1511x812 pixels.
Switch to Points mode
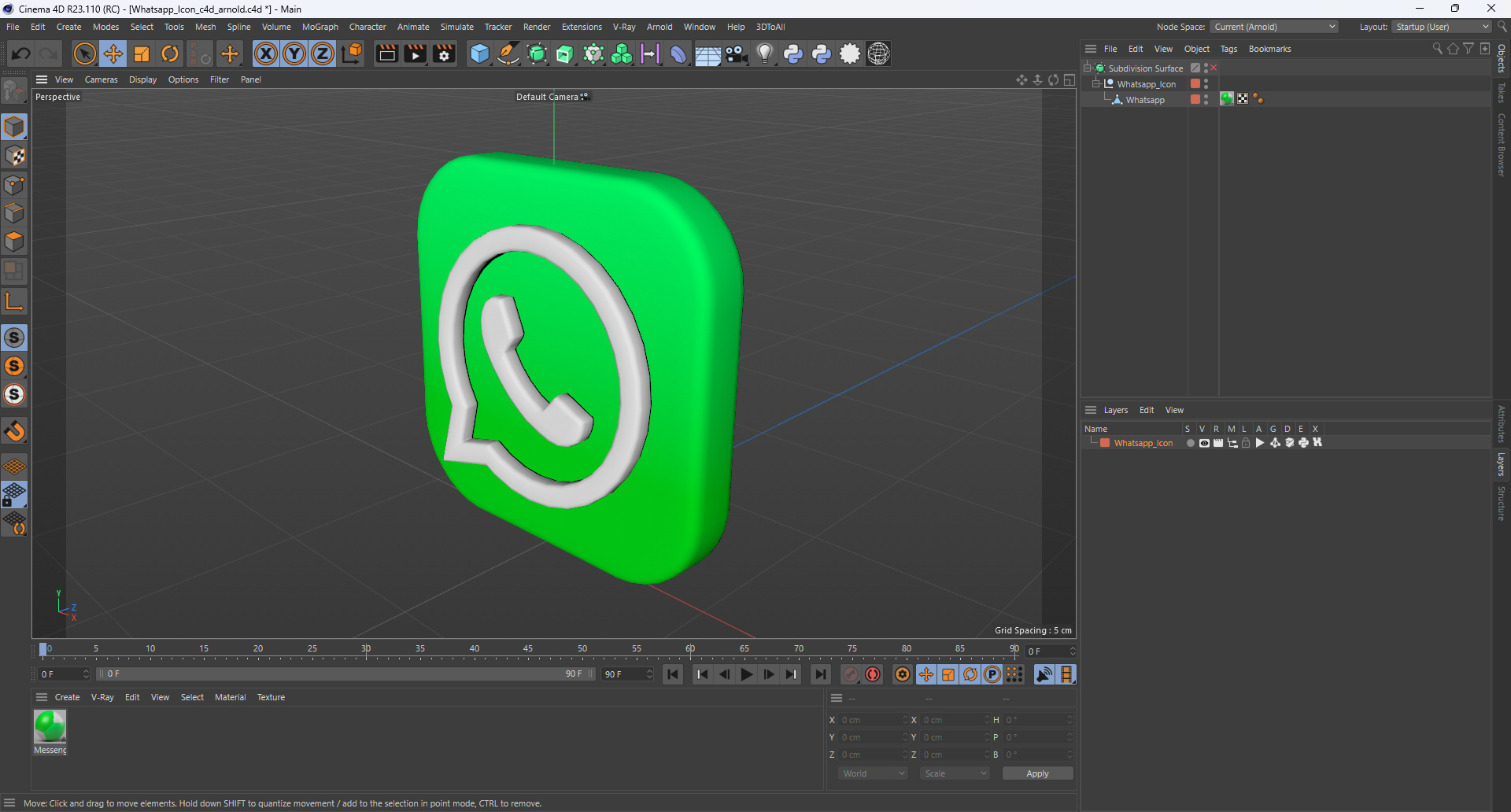click(x=14, y=185)
